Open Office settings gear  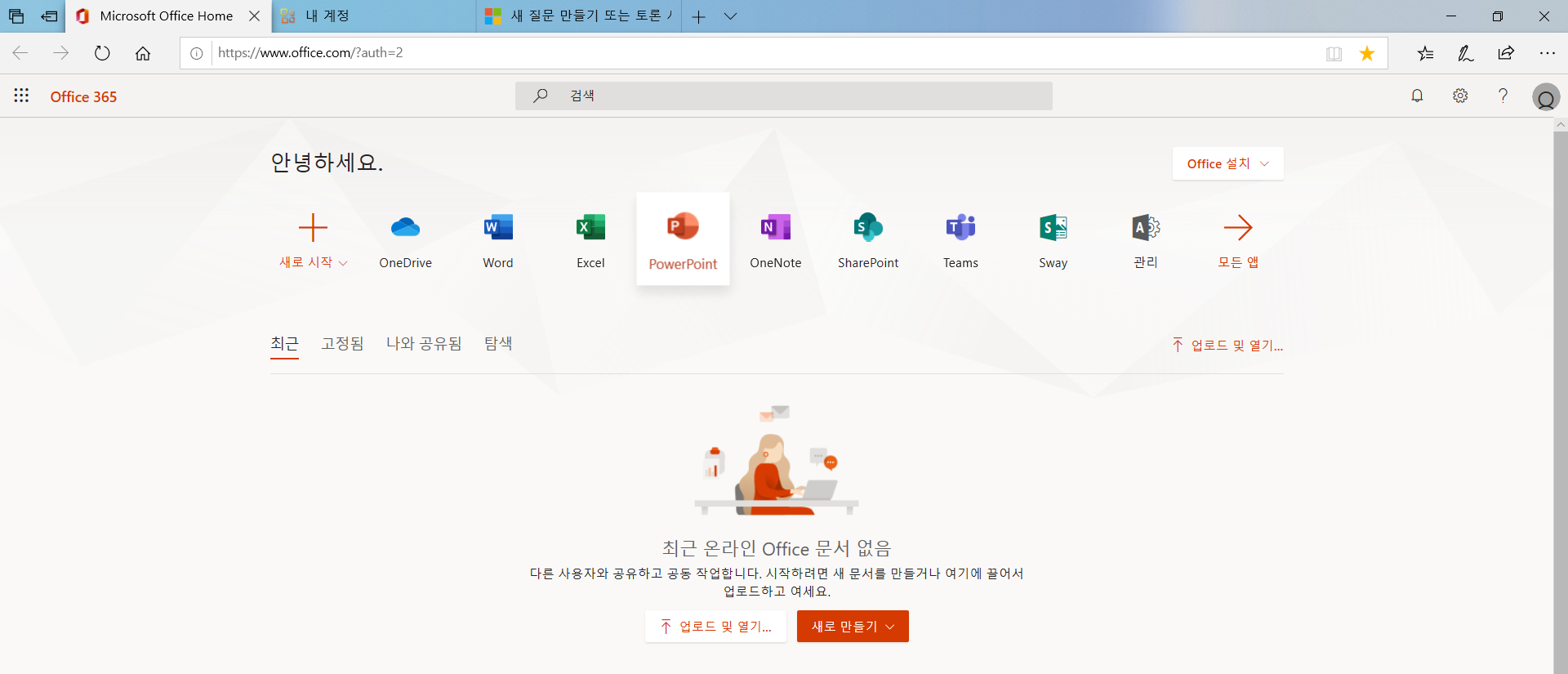1460,96
